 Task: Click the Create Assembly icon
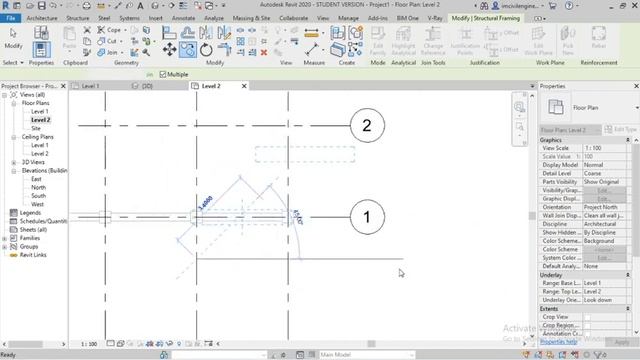[338, 33]
